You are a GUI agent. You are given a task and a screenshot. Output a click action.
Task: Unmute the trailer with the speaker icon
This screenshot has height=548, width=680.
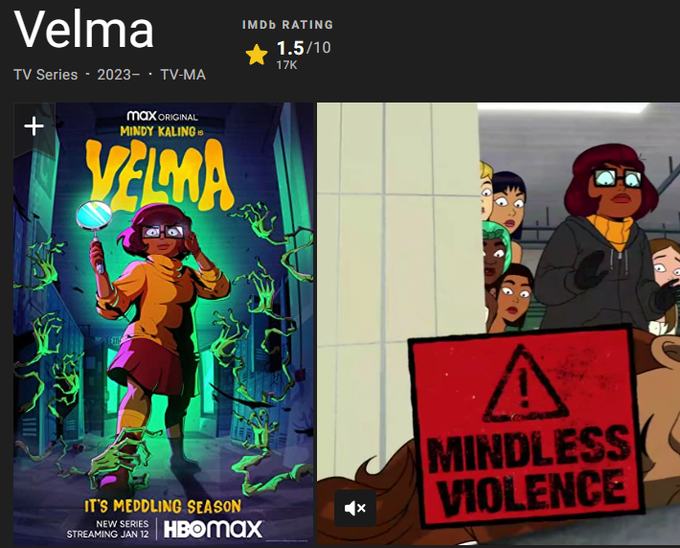[355, 508]
